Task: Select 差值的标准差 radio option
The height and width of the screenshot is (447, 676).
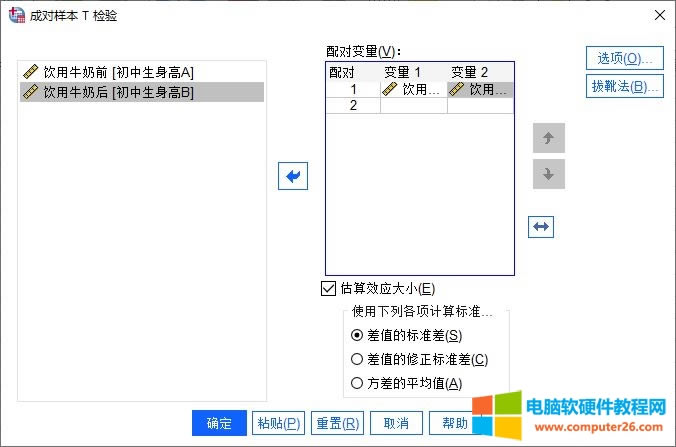Action: click(357, 335)
